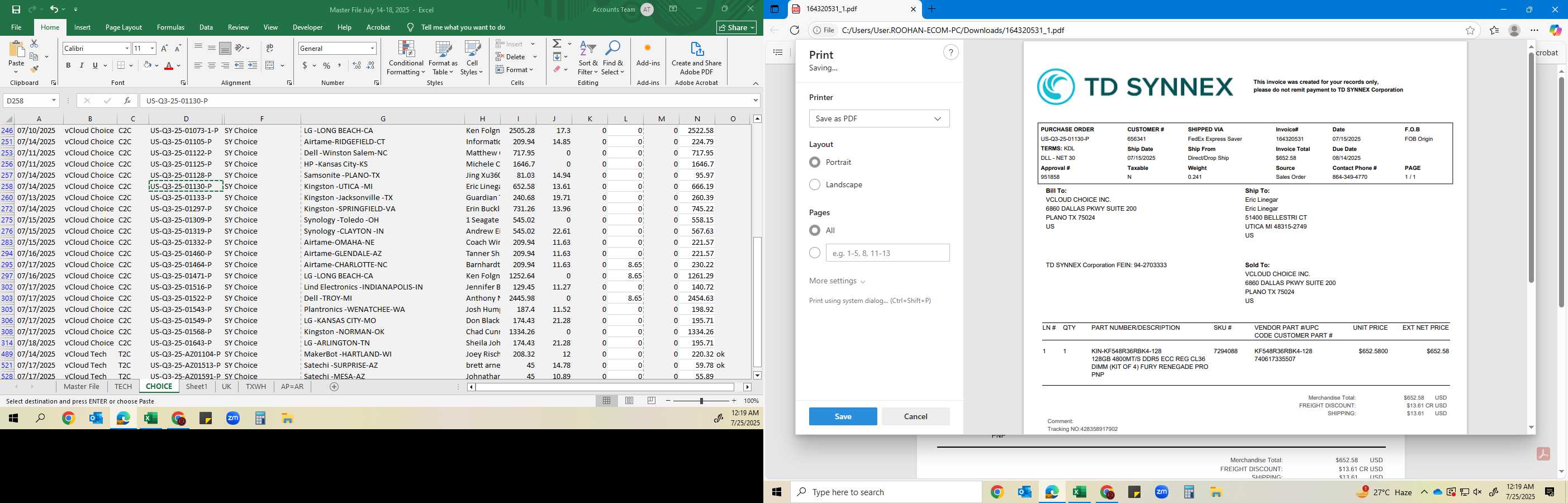The image size is (1568, 503).
Task: Open the File menu in Excel
Action: (x=16, y=27)
